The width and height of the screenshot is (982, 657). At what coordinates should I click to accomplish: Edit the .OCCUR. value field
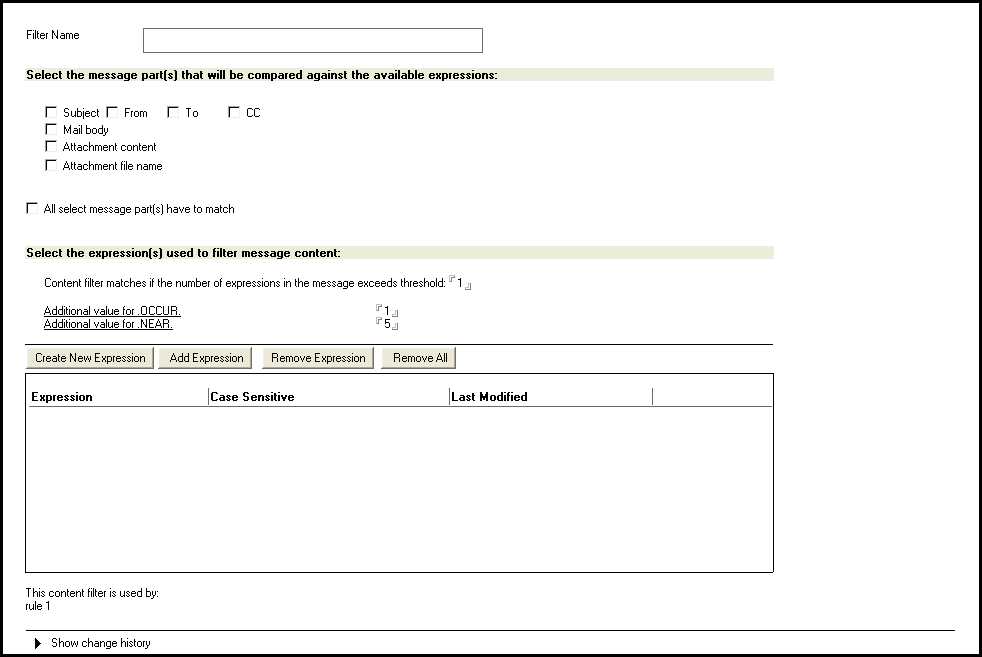(x=387, y=311)
